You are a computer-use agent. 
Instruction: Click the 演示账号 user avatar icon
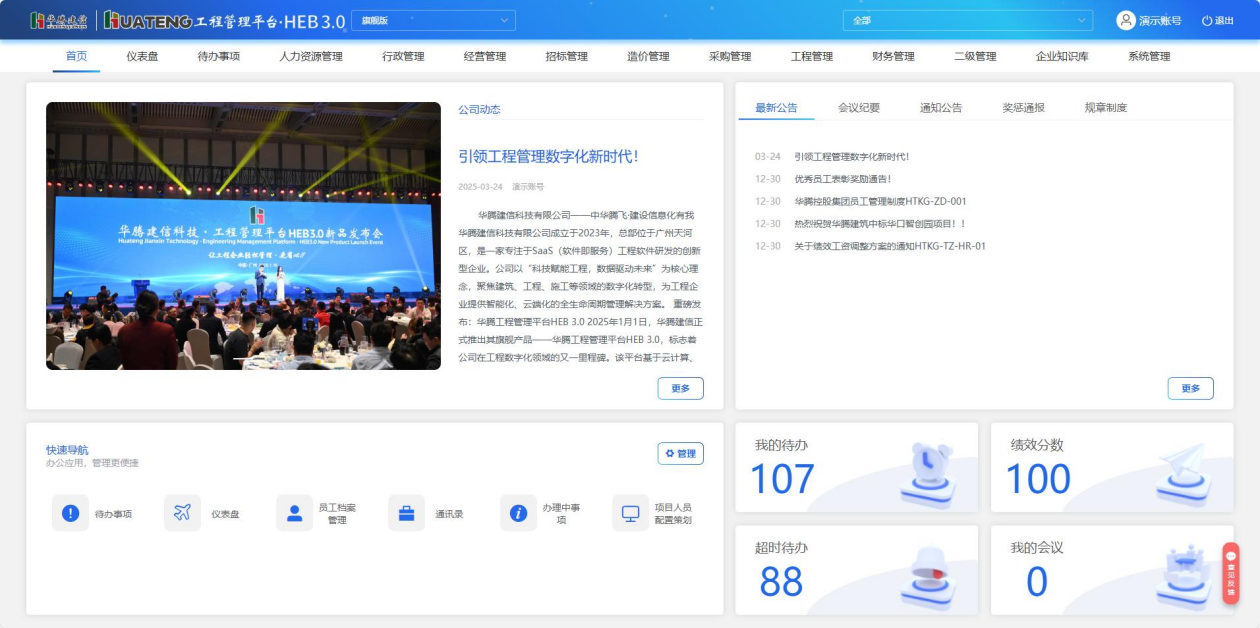(1126, 20)
